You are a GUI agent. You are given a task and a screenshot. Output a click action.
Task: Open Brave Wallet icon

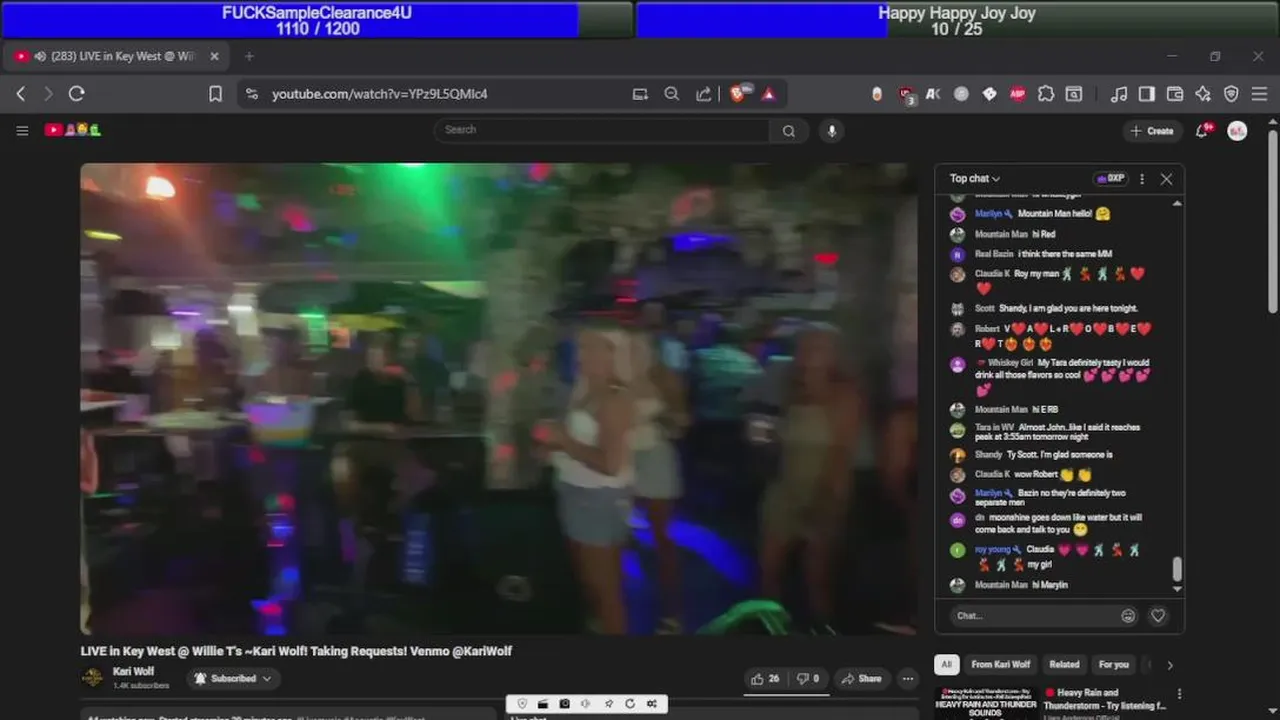(x=1175, y=94)
